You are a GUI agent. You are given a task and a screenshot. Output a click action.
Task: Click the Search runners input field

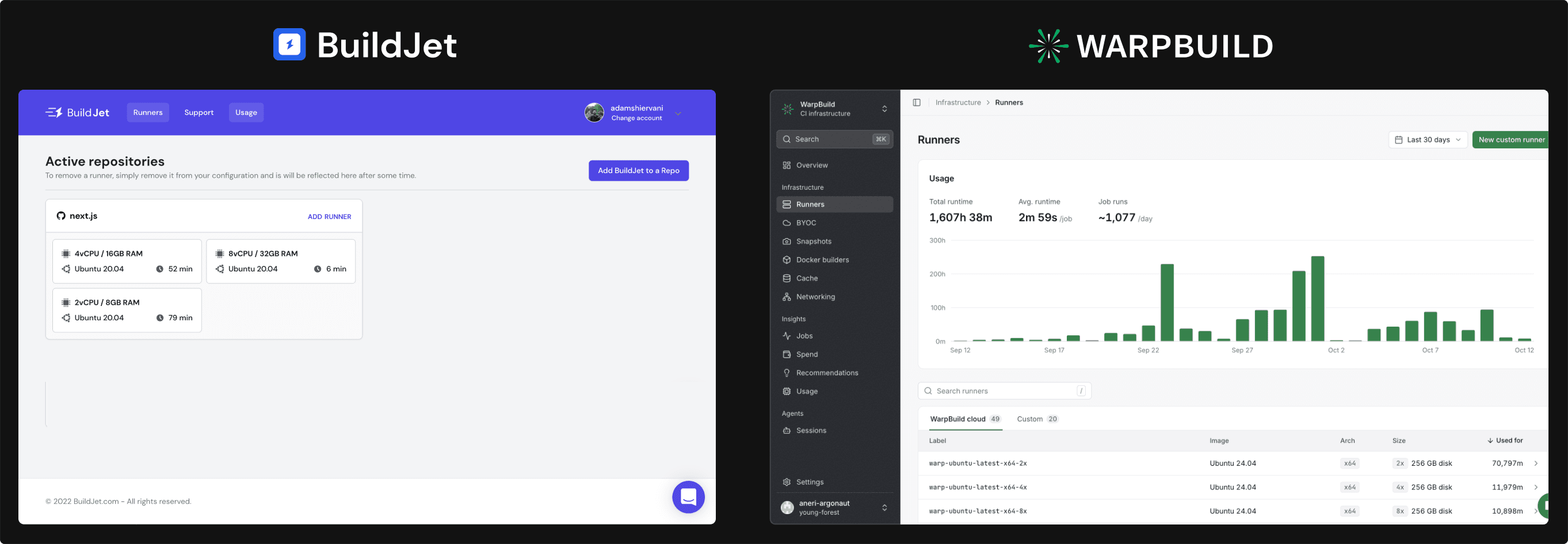pyautogui.click(x=1004, y=391)
